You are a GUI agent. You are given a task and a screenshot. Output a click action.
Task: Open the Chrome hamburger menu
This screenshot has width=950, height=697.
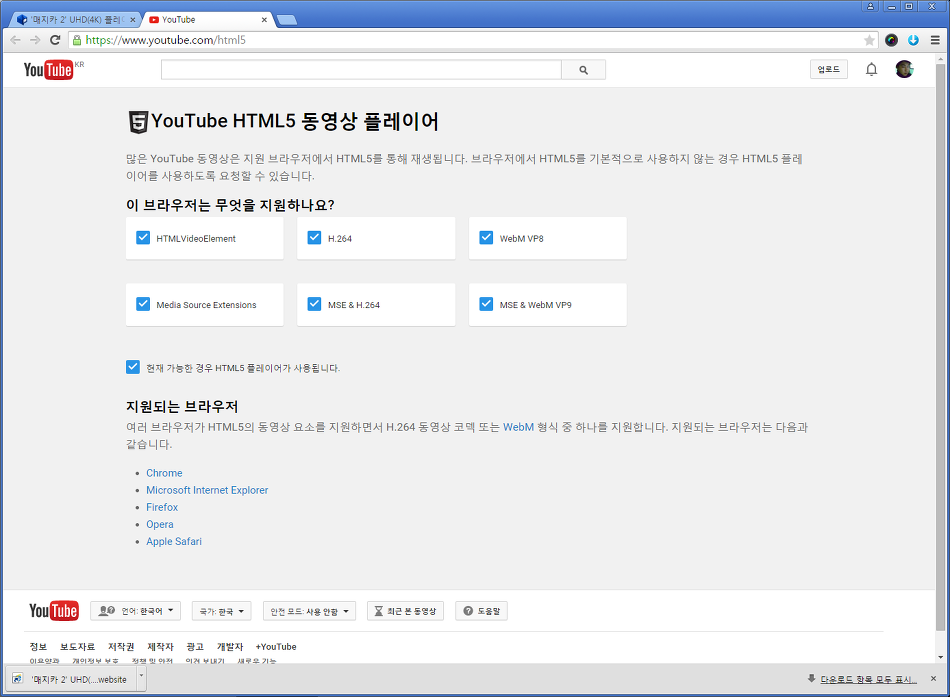(935, 40)
